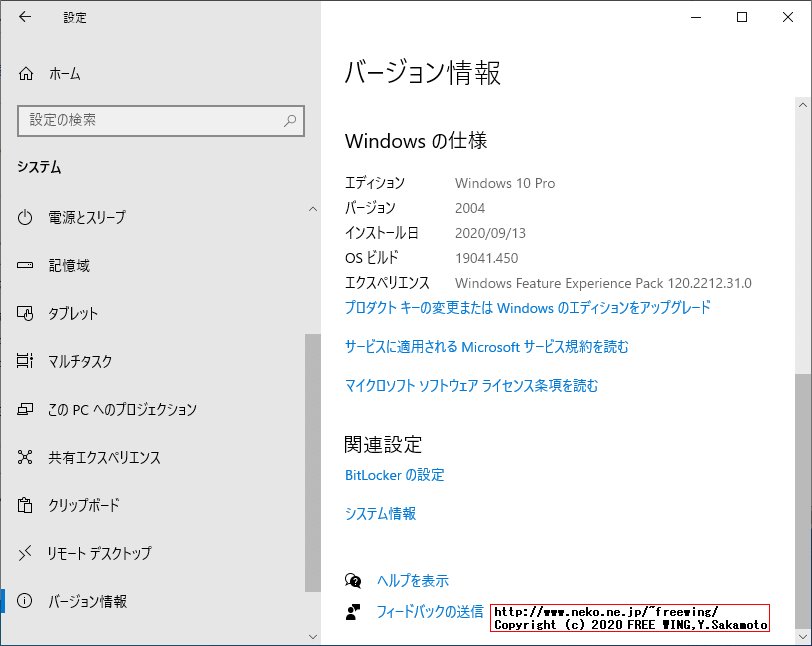Click the search magnifier icon
Viewport: 812px width, 646px height.
(x=290, y=121)
